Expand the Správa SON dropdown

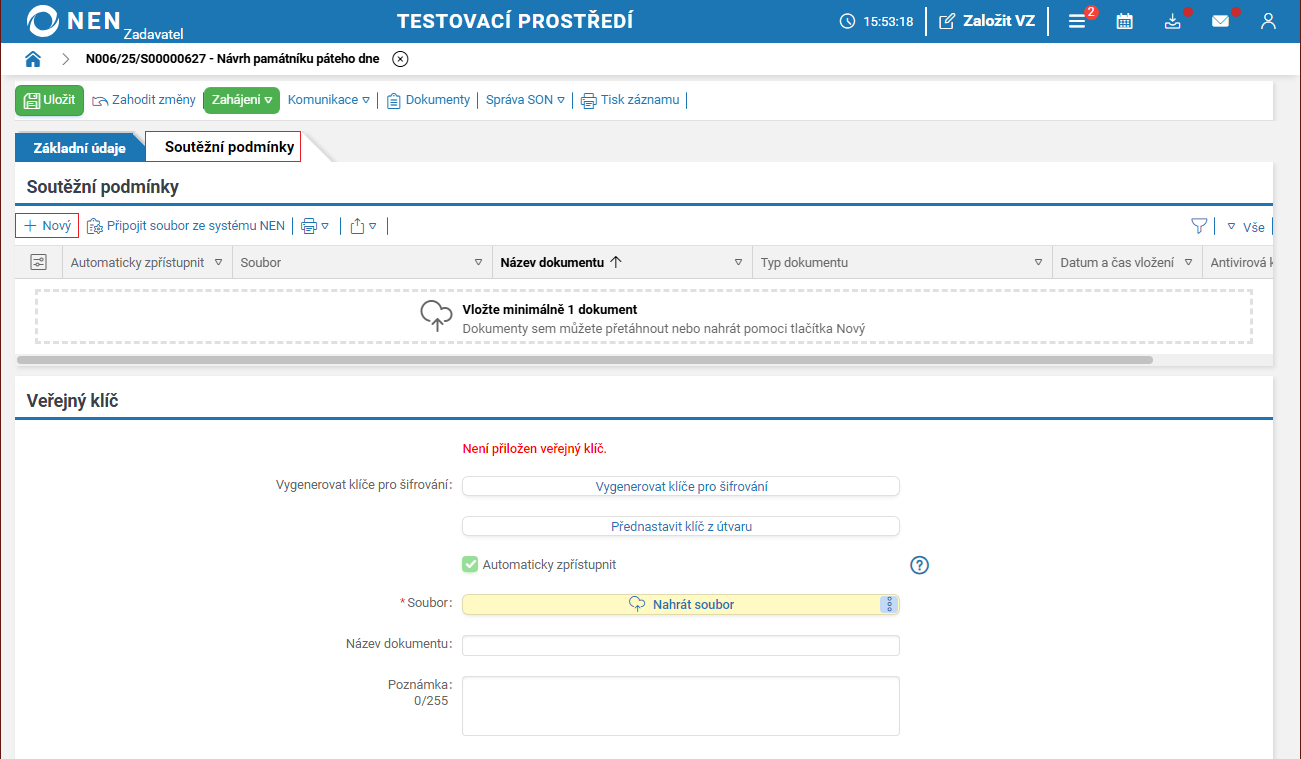coord(525,100)
